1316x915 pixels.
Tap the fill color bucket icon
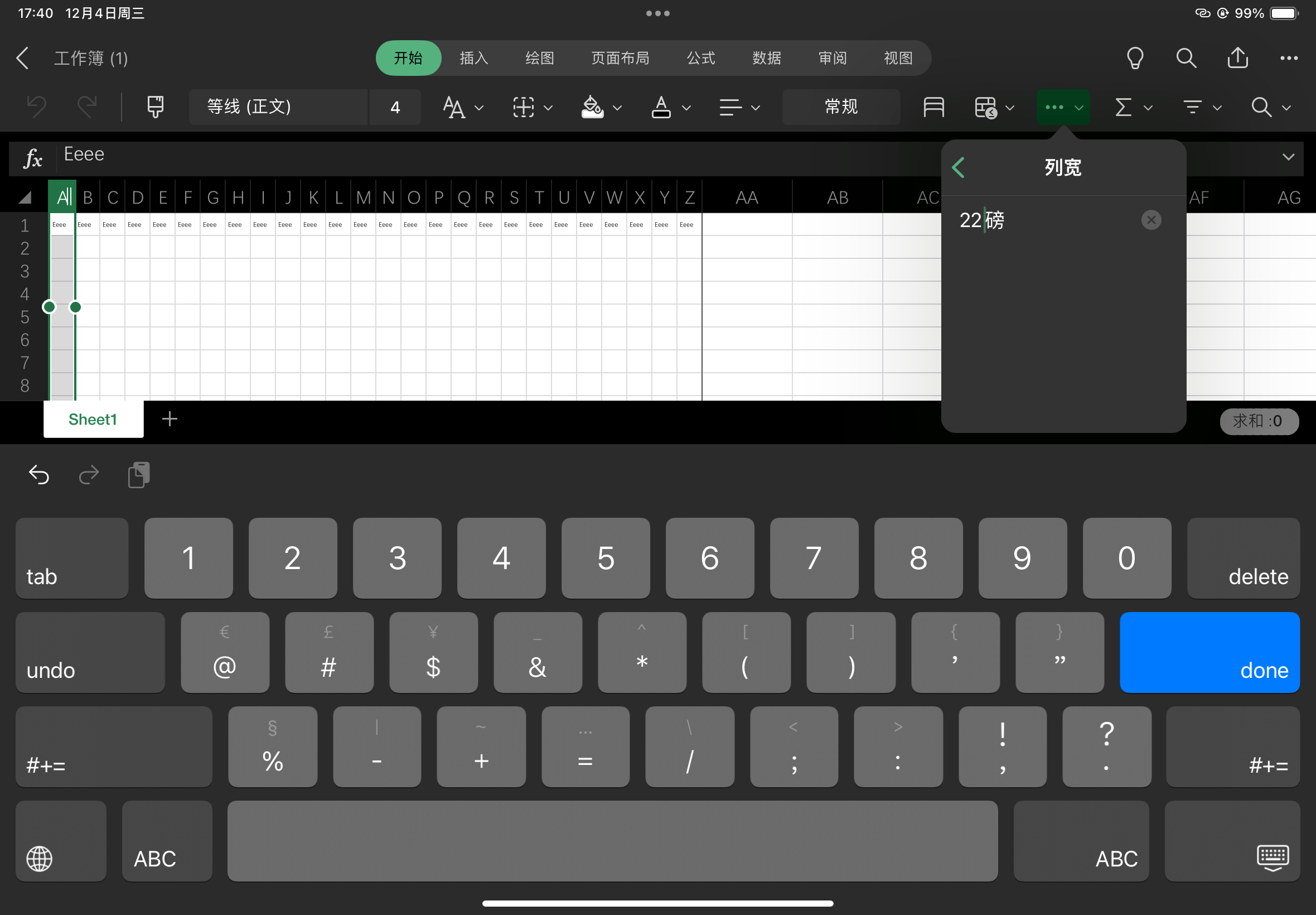(x=592, y=107)
